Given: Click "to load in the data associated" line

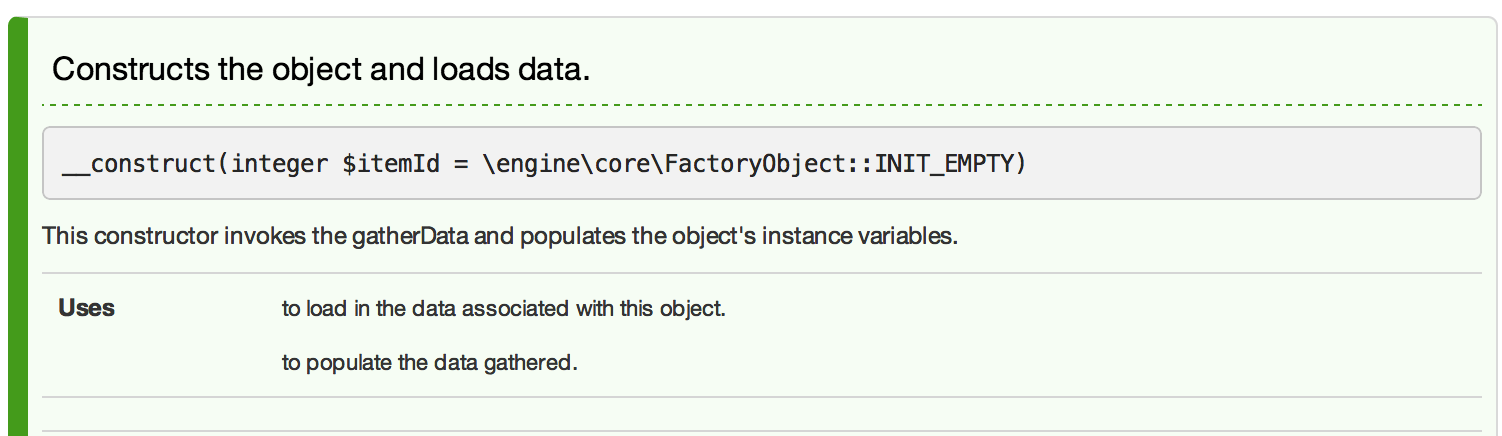Looking at the screenshot, I should [x=420, y=308].
